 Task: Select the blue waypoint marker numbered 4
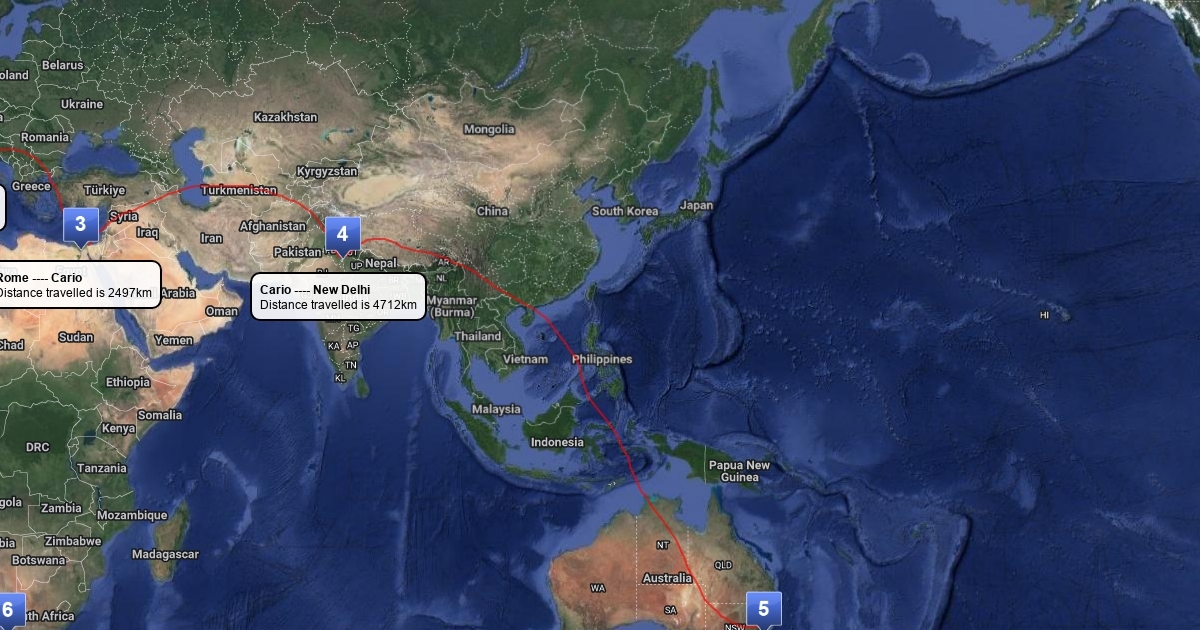click(x=343, y=236)
